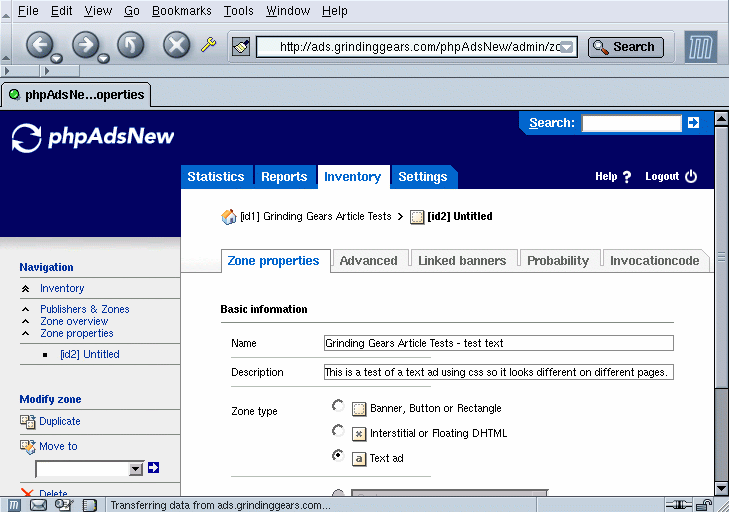Select the Advanced tab
This screenshot has height=512, width=729.
pos(369,261)
